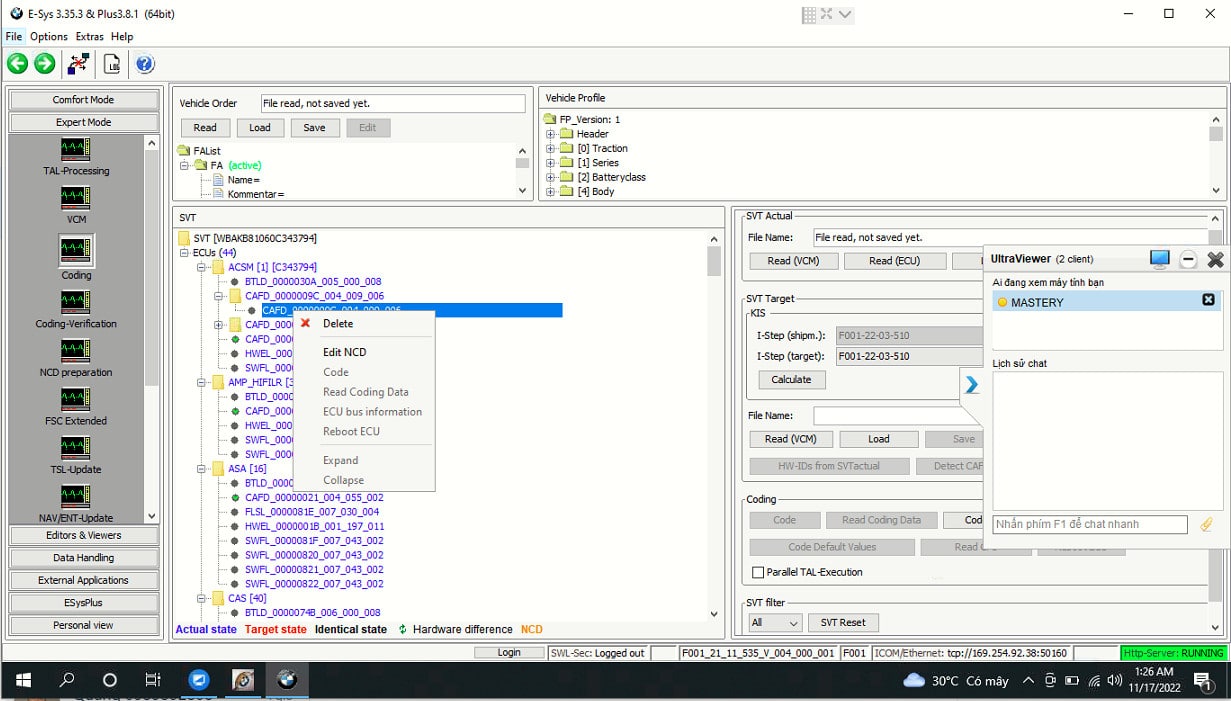Click the red X Delete icon

(x=305, y=323)
